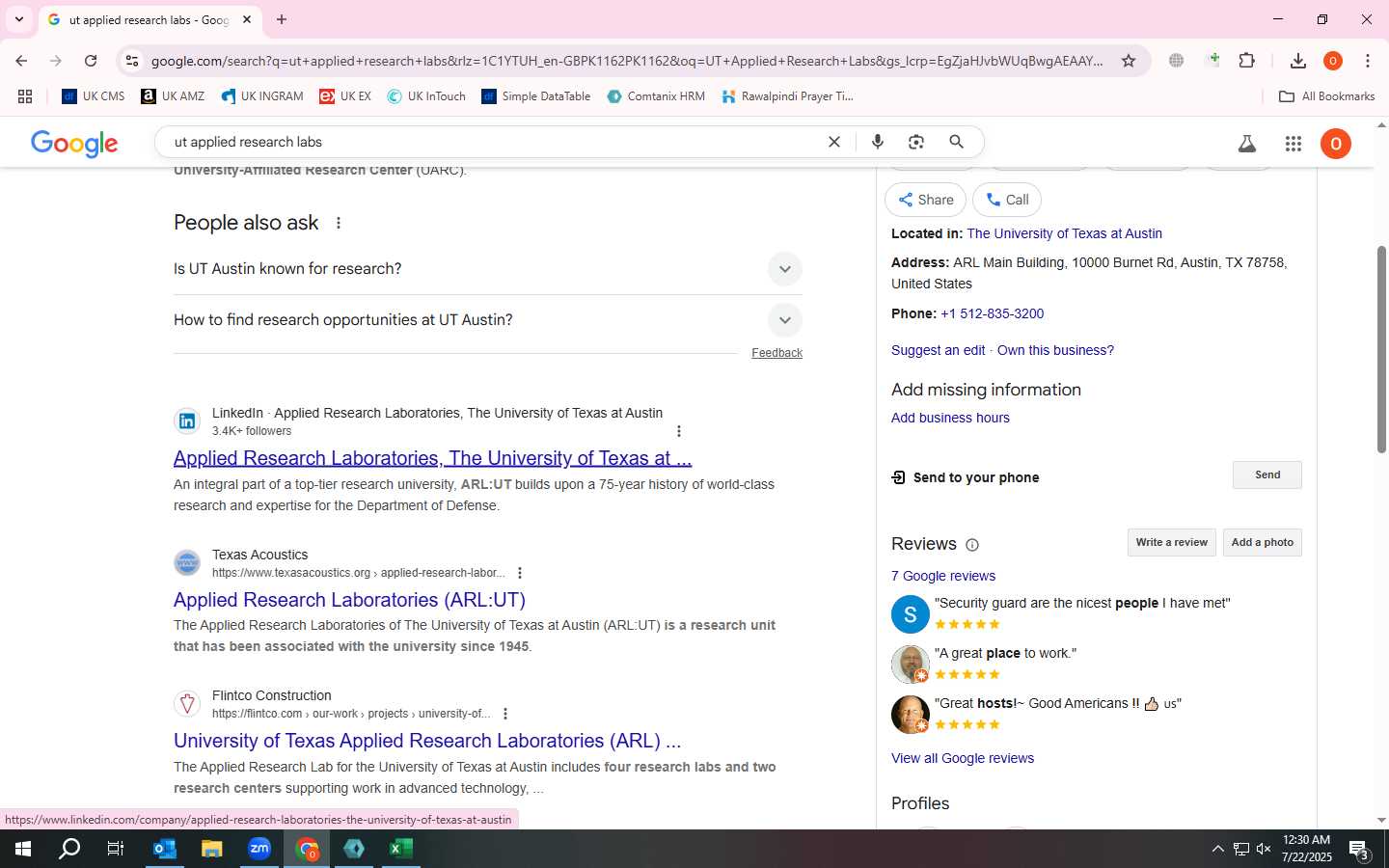This screenshot has height=868, width=1389.
Task: Open the Google apps grid icon
Action: (x=1294, y=144)
